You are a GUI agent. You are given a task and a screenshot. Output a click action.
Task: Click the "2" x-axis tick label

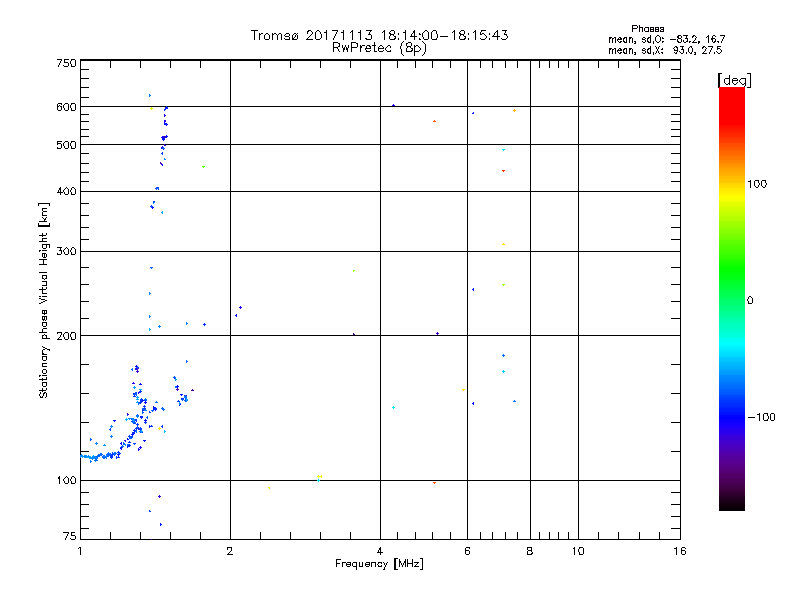click(230, 551)
